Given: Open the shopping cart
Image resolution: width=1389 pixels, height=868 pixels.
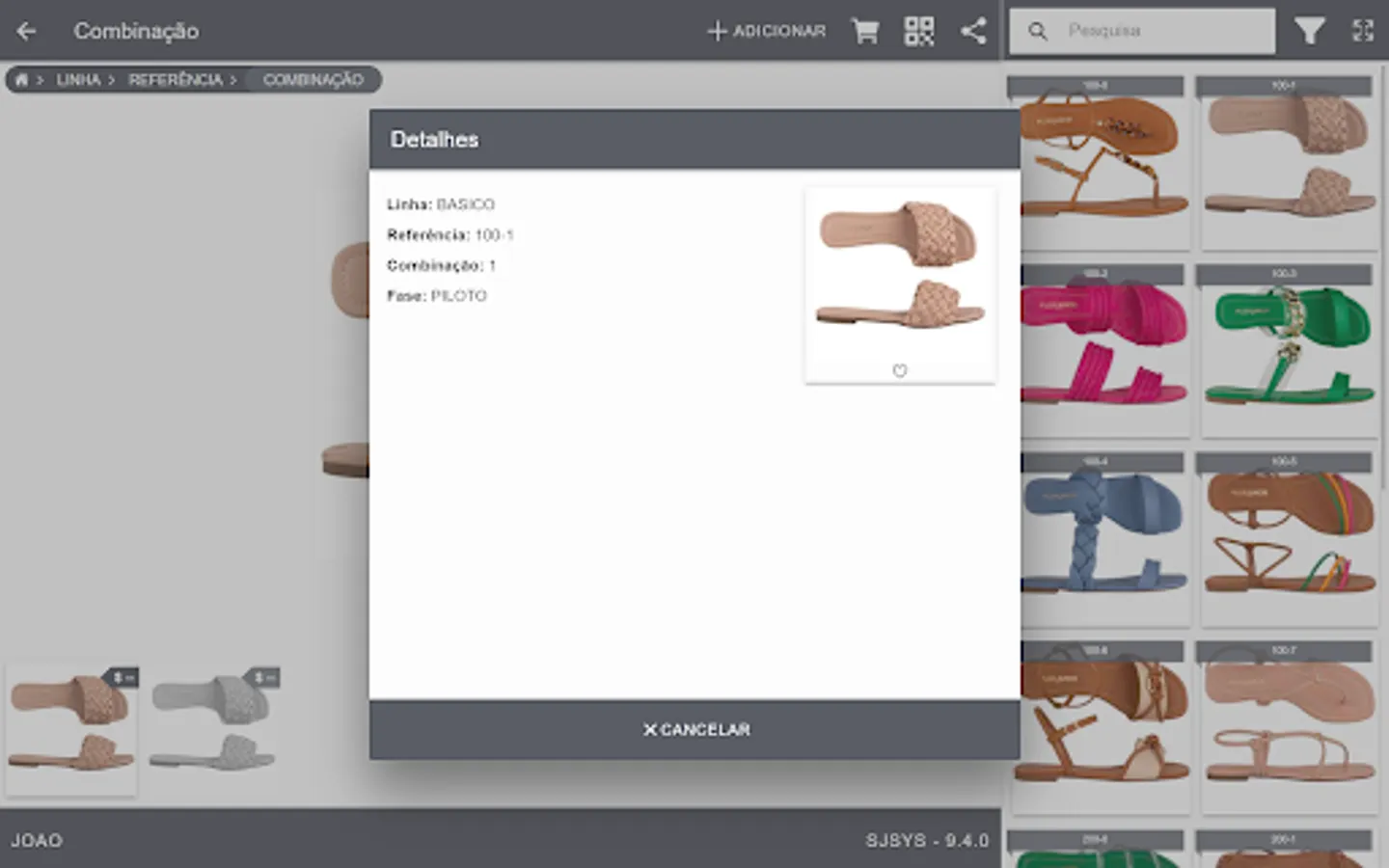Looking at the screenshot, I should [865, 31].
